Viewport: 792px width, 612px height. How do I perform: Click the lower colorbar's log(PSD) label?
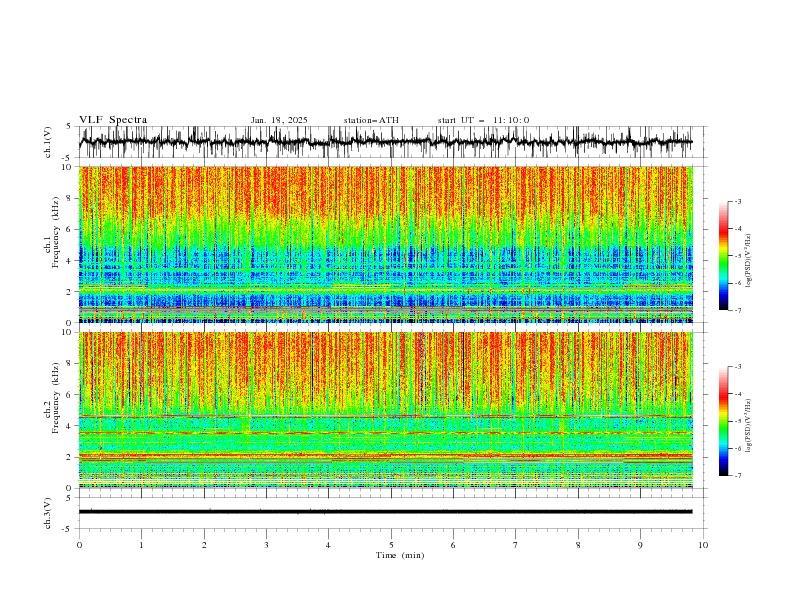748,426
